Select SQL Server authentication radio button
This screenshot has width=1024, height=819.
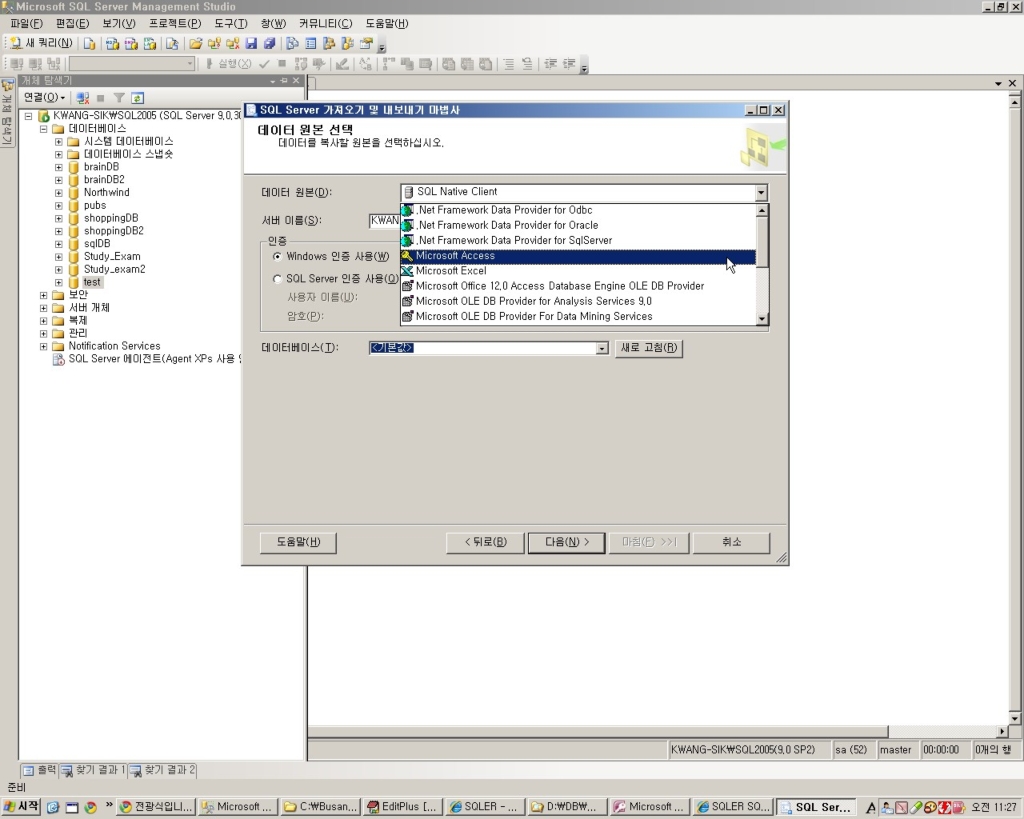pyautogui.click(x=278, y=279)
